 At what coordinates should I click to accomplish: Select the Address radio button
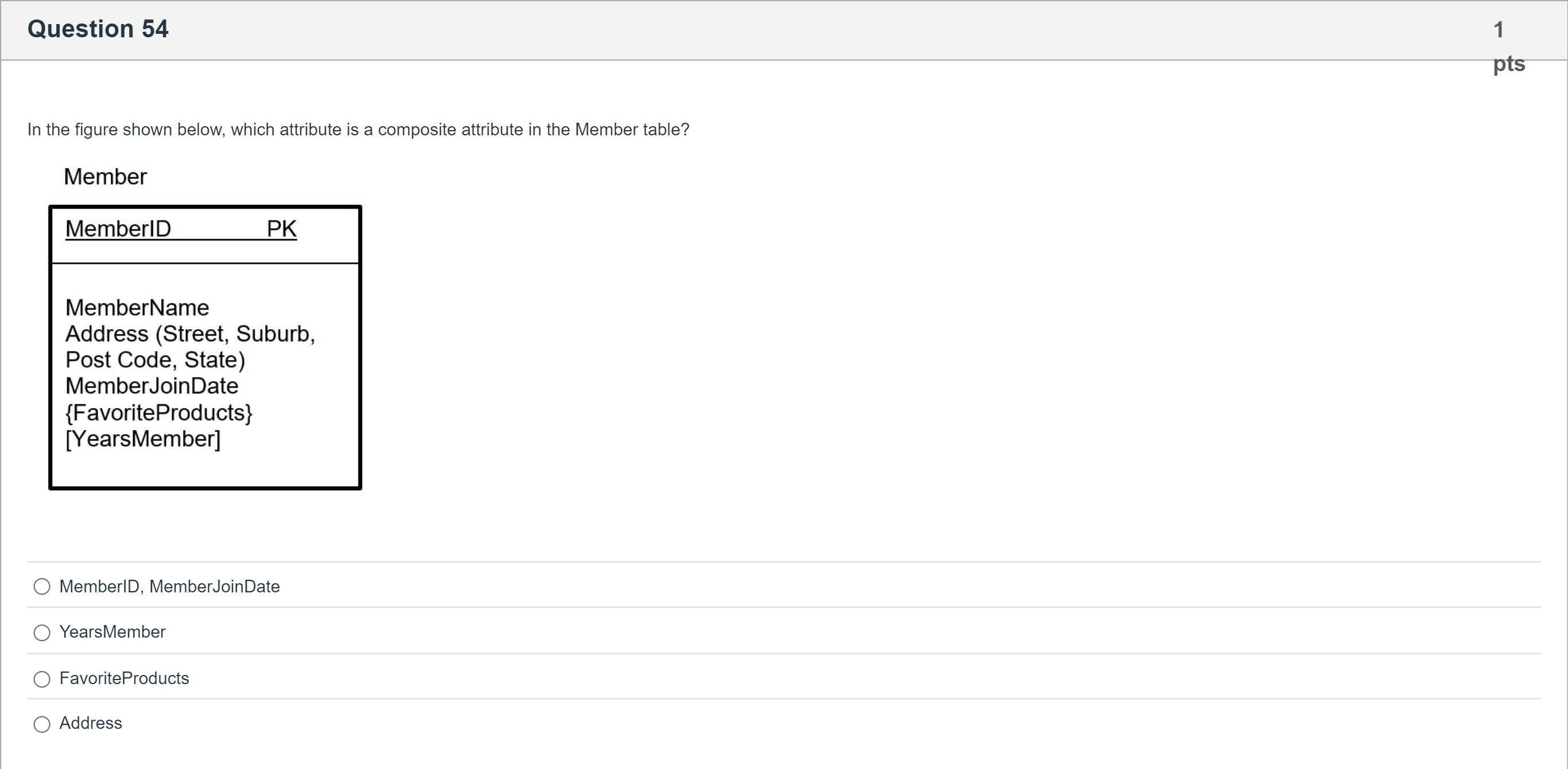coord(42,724)
